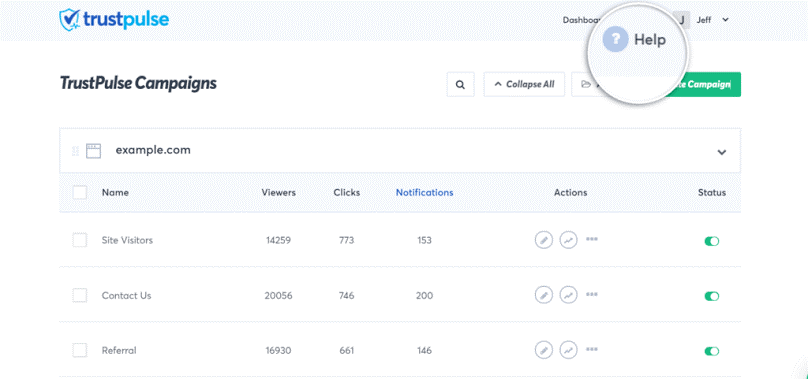Sort by the Clicks column

point(347,192)
